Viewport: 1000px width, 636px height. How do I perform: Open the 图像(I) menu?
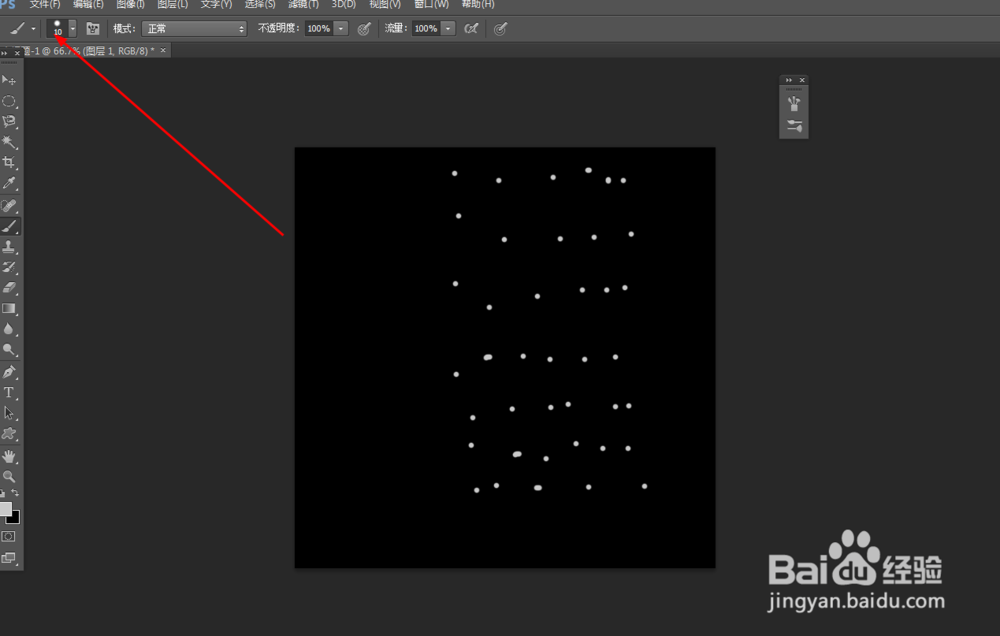(x=131, y=4)
